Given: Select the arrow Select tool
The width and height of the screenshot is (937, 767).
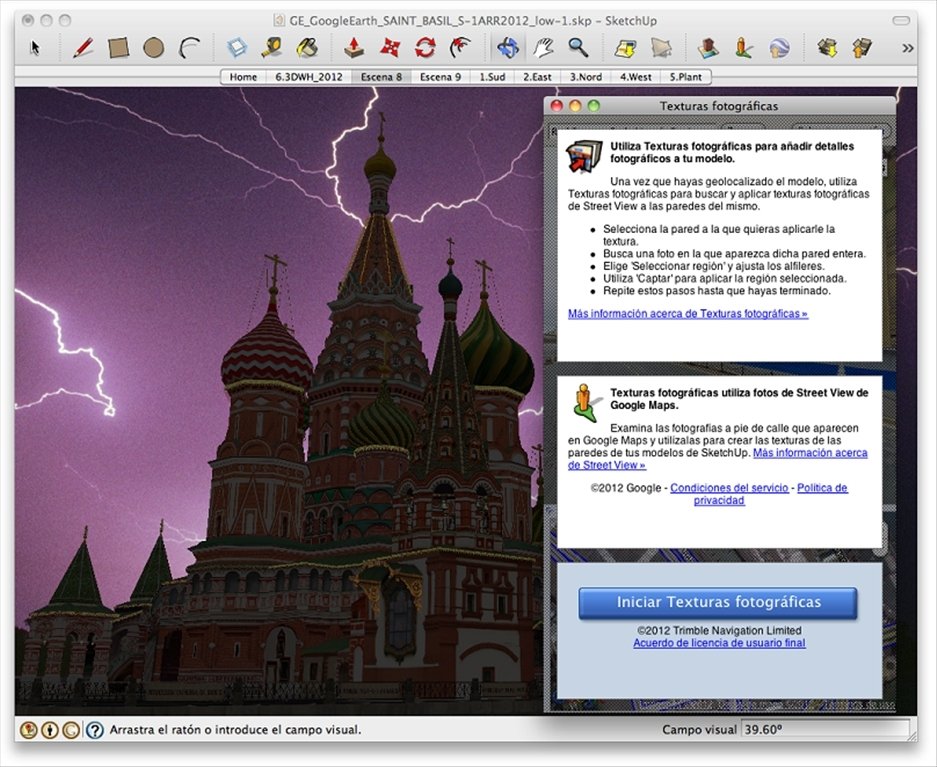Looking at the screenshot, I should pyautogui.click(x=35, y=48).
